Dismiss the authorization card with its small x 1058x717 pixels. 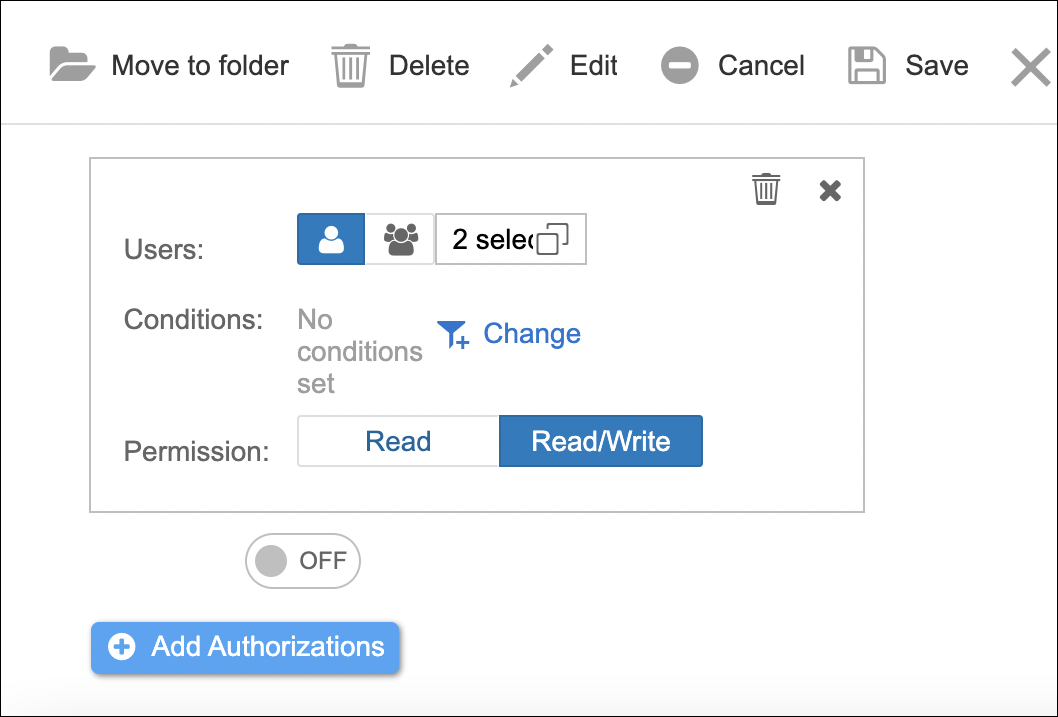830,190
